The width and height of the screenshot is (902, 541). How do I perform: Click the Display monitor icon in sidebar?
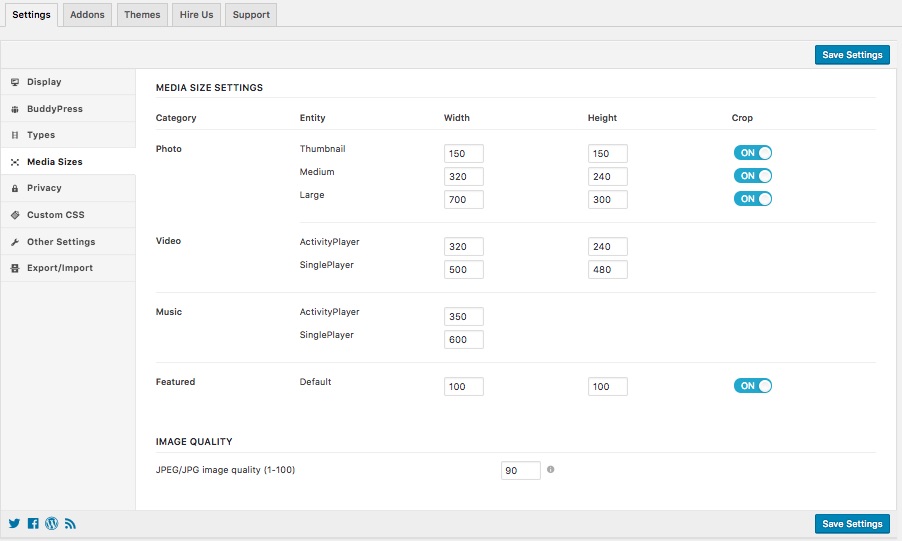15,82
